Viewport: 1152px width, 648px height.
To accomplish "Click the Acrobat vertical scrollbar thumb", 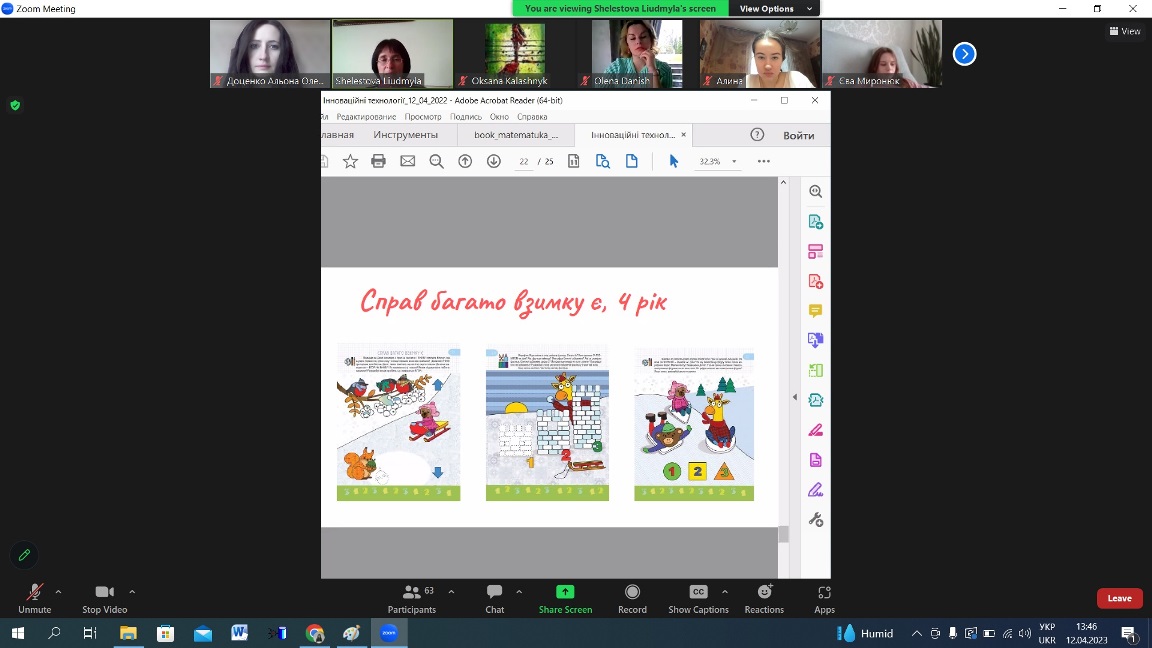I will (783, 534).
